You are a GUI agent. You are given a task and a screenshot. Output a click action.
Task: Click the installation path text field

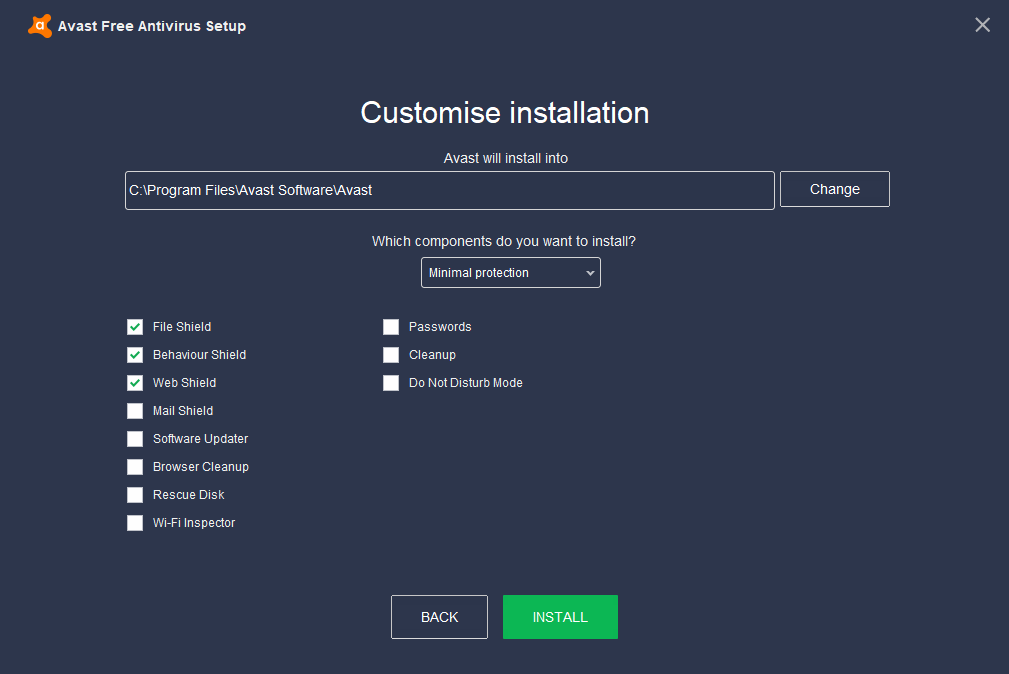(x=449, y=190)
